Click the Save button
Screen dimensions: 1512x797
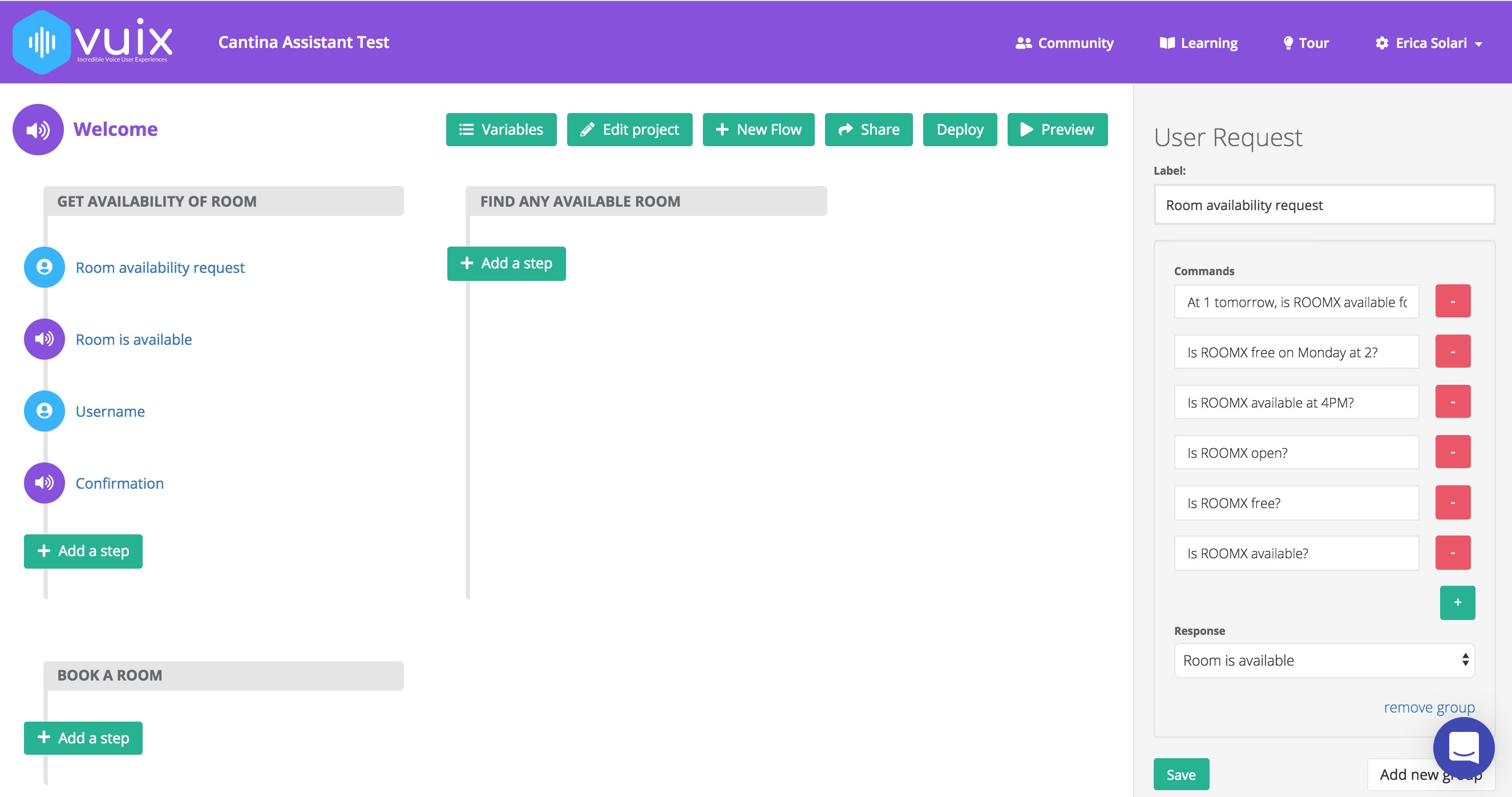tap(1181, 774)
